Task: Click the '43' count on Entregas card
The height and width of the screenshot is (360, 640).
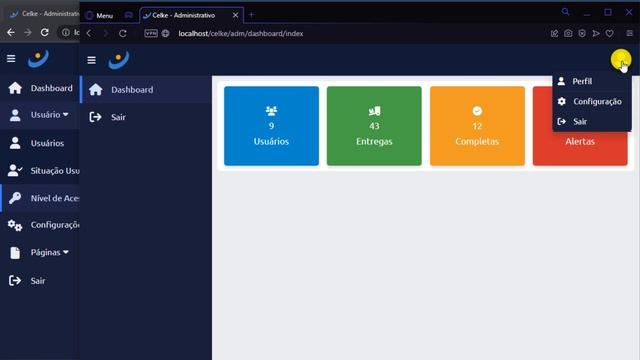Action: [x=374, y=126]
